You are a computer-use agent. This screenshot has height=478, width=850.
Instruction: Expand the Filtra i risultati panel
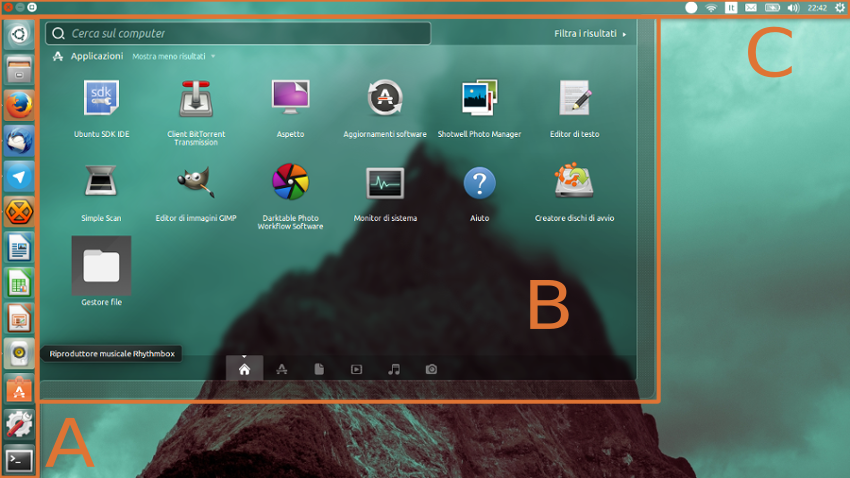590,34
